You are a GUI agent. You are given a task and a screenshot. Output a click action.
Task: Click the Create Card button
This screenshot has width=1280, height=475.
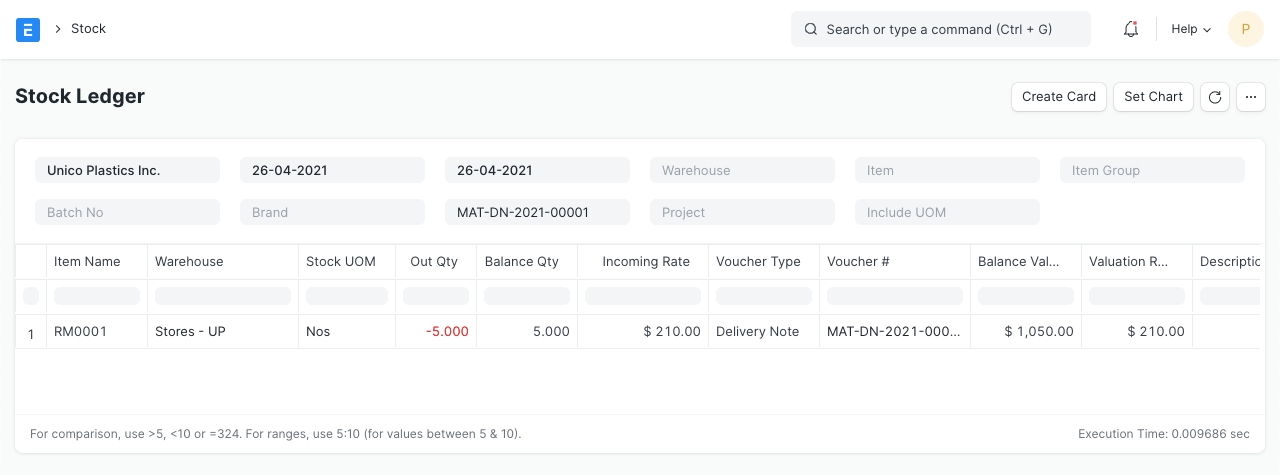[x=1059, y=97]
